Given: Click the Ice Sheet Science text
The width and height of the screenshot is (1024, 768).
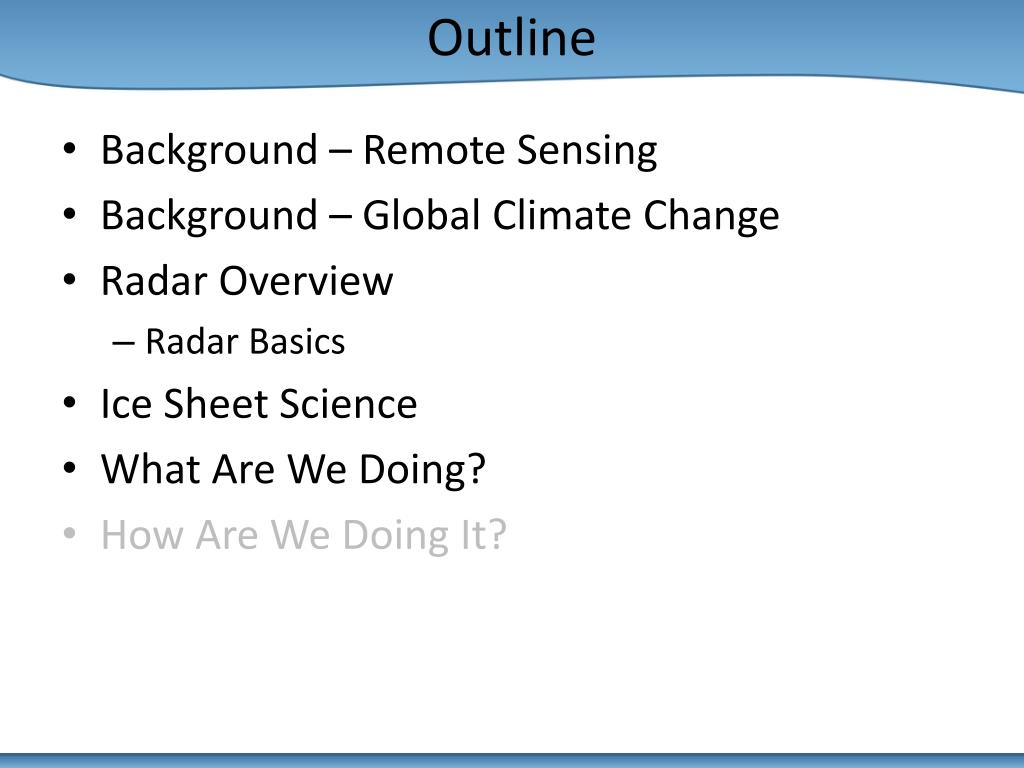Looking at the screenshot, I should (259, 404).
